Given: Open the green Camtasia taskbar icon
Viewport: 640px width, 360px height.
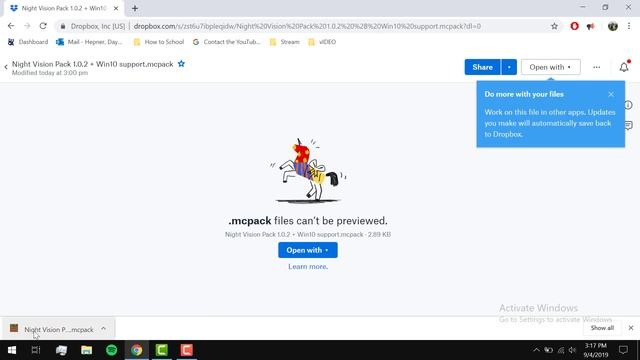Looking at the screenshot, I should [x=162, y=350].
